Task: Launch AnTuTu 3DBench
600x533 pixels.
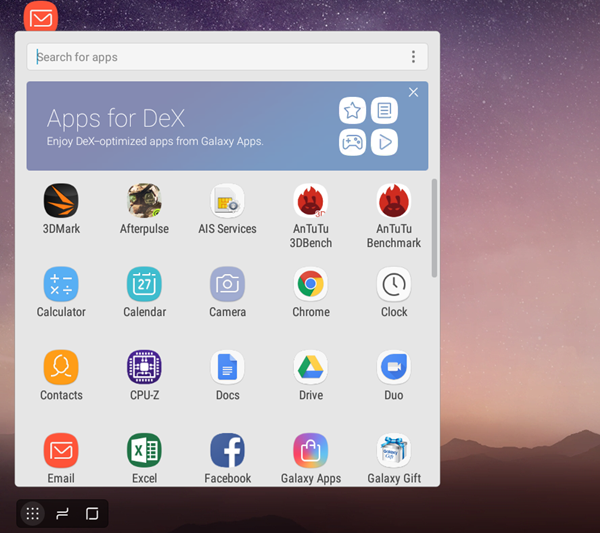Action: [311, 200]
